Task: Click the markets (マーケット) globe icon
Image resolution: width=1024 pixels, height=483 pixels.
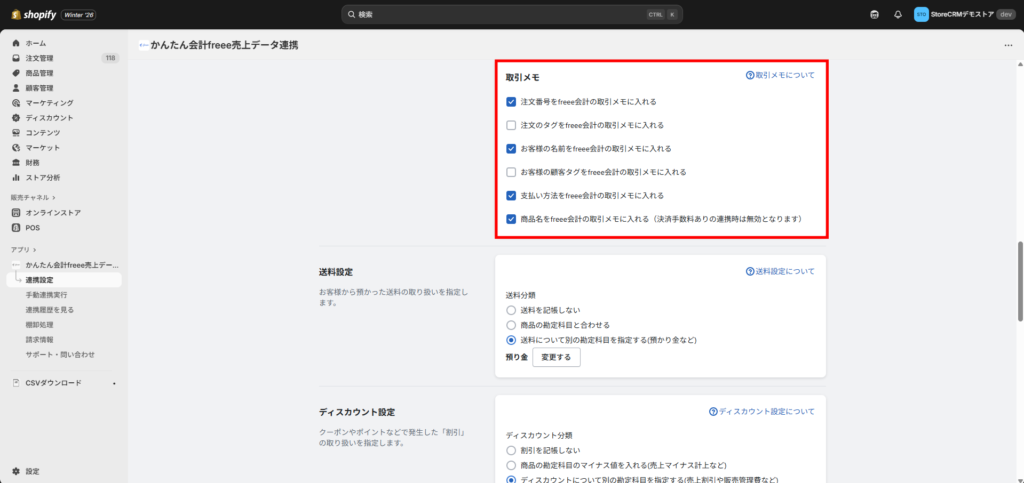Action: tap(16, 148)
